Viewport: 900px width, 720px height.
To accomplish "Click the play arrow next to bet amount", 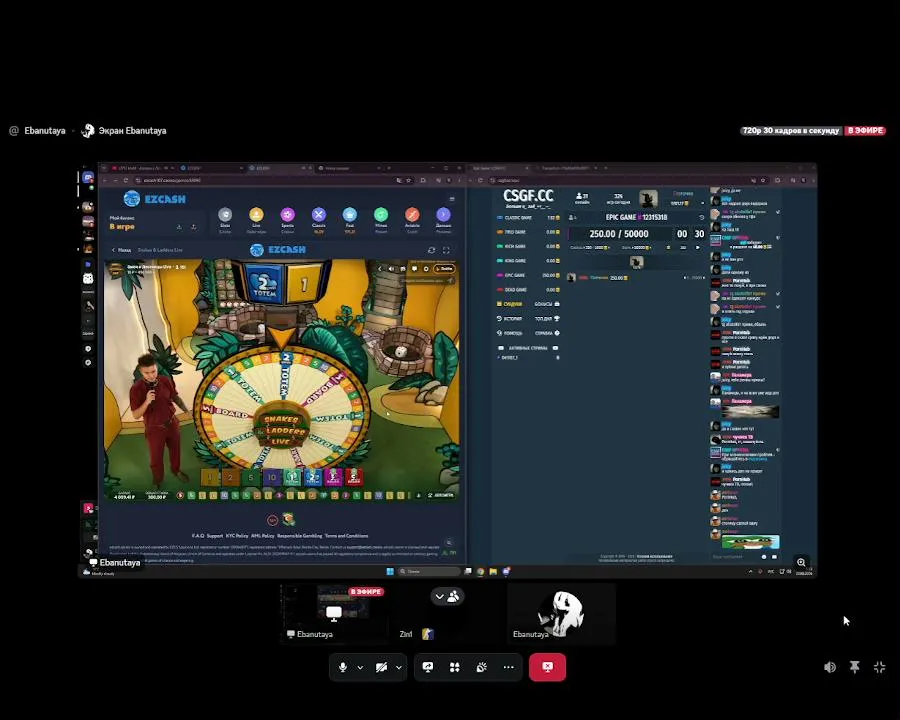I will point(698,247).
